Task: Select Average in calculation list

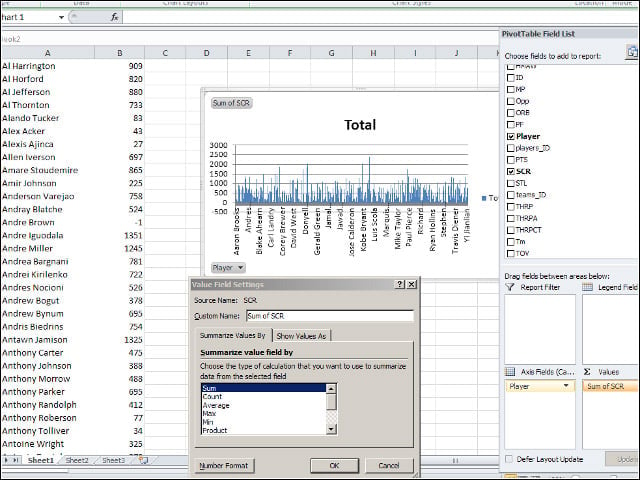Action: [x=264, y=405]
